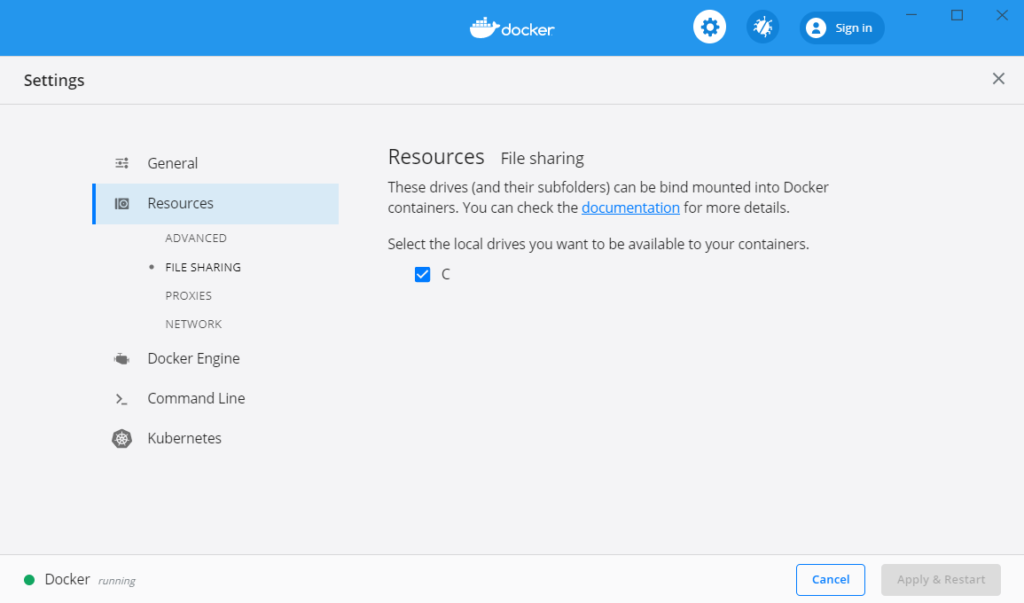Viewport: 1024px width, 603px height.
Task: Open the settings gear icon in header
Action: (709, 27)
